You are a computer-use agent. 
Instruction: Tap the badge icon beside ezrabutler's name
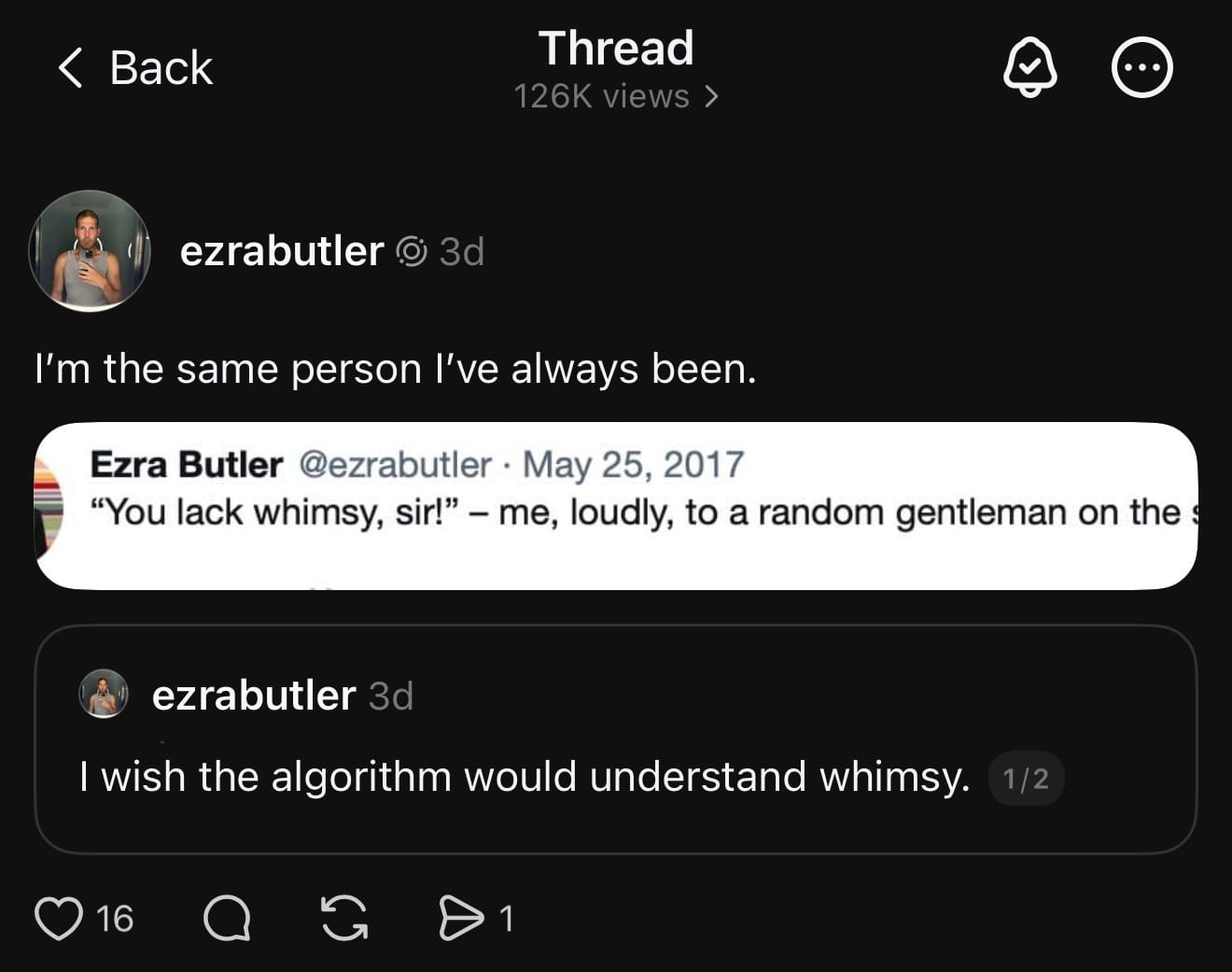(x=412, y=251)
